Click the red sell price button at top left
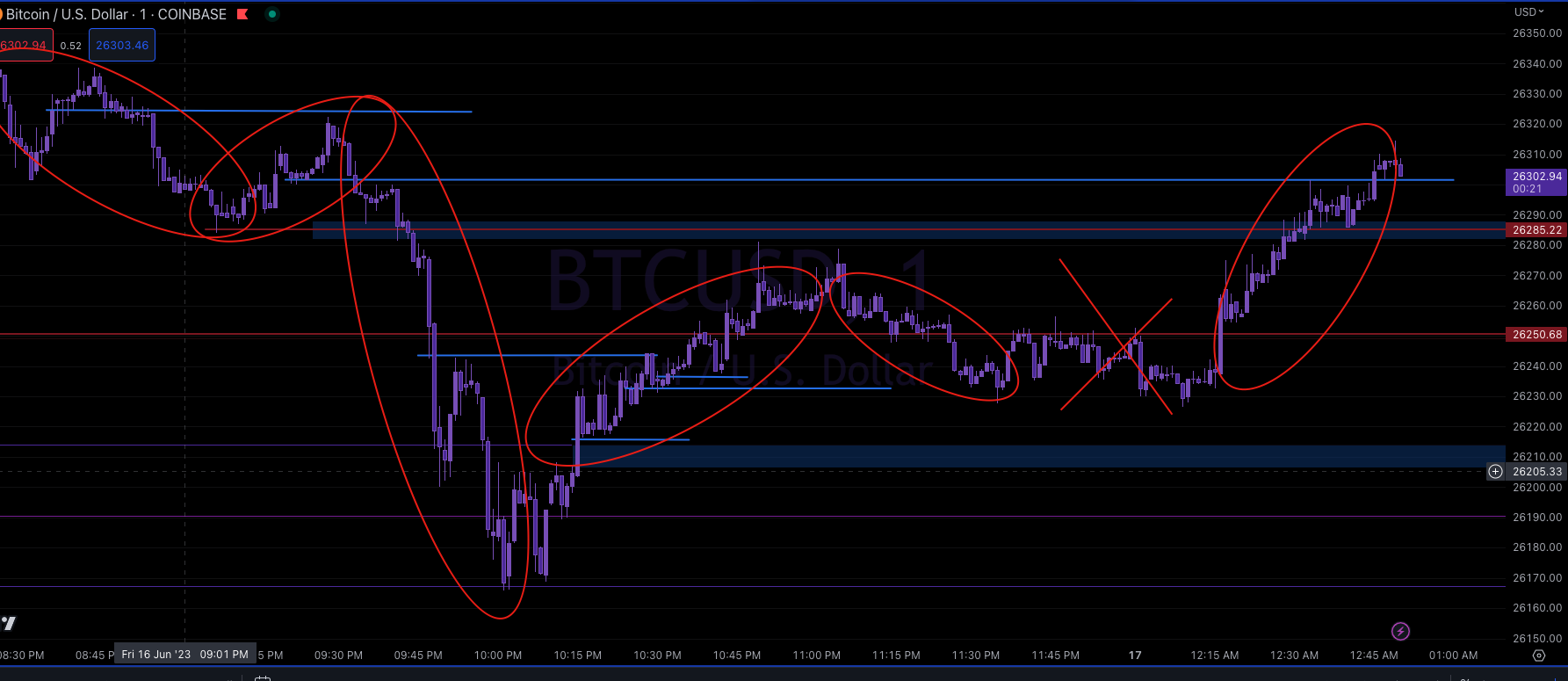This screenshot has height=681, width=1568. coord(25,45)
